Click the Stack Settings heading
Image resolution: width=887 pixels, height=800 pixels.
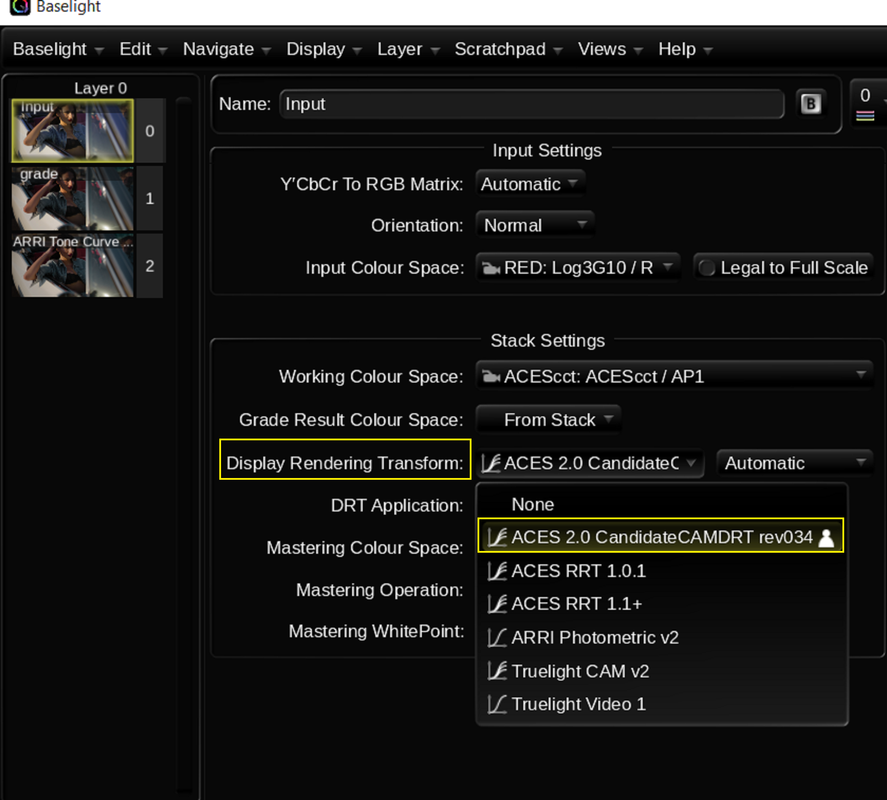coord(548,341)
